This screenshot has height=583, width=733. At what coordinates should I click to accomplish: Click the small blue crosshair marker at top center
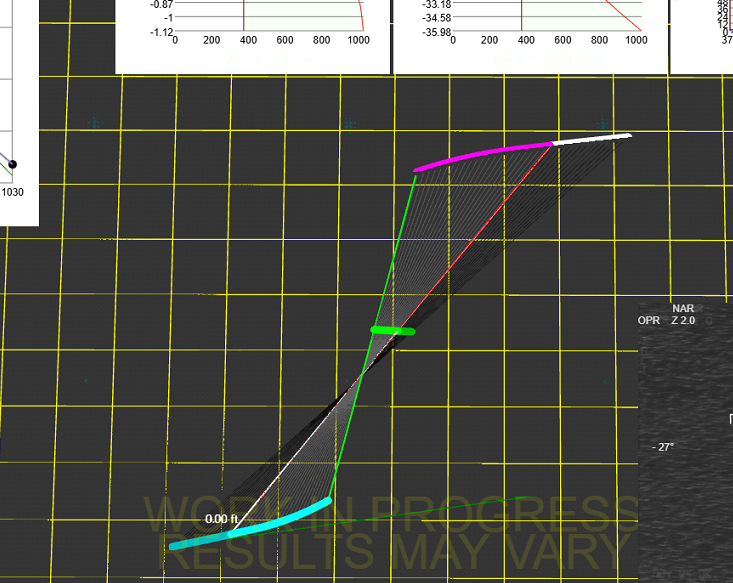tap(350, 123)
